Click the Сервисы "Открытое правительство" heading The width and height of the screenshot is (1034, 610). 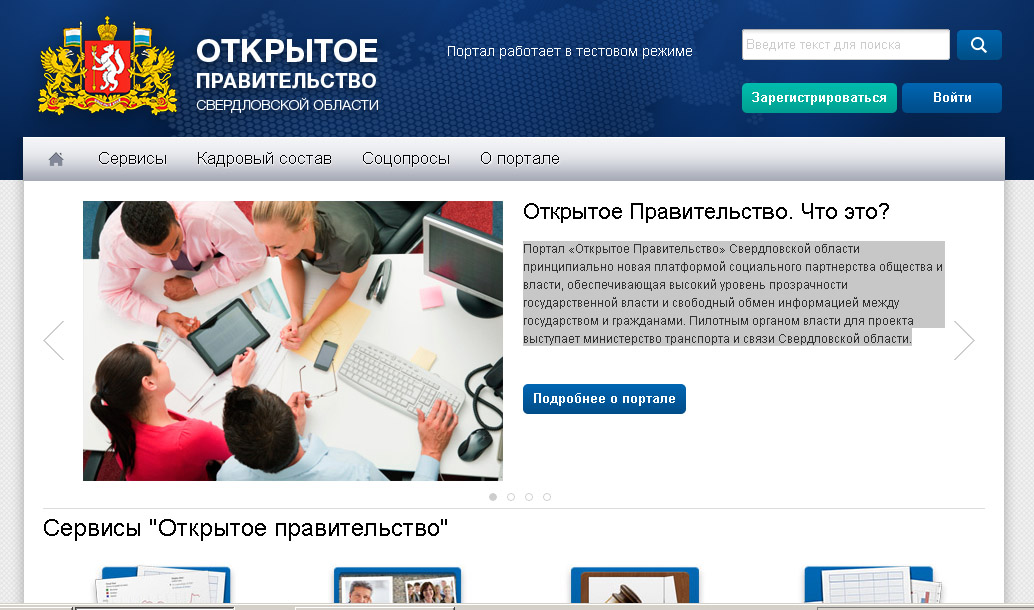[245, 528]
